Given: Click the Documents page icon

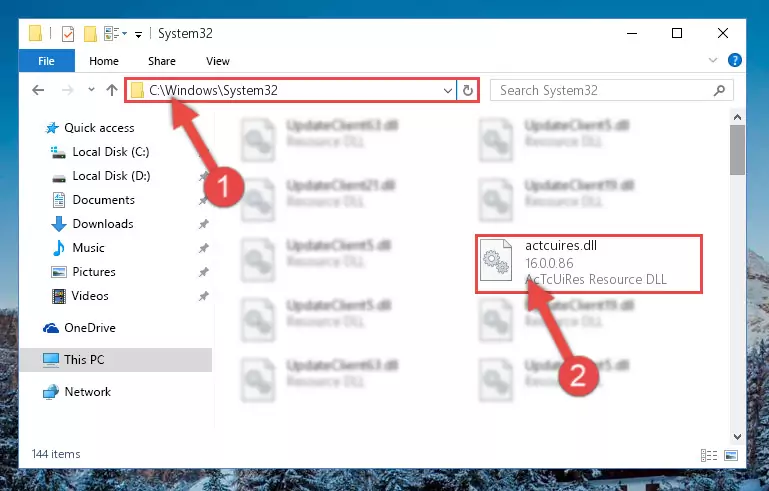Looking at the screenshot, I should [59, 200].
